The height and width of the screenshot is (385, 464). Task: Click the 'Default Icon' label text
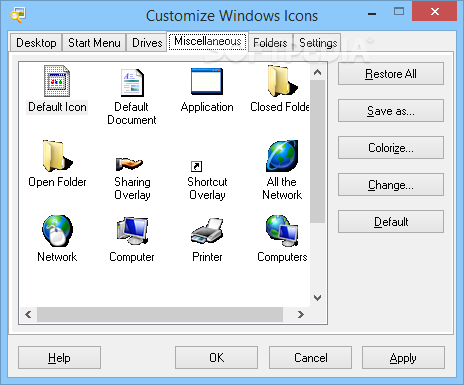57,107
